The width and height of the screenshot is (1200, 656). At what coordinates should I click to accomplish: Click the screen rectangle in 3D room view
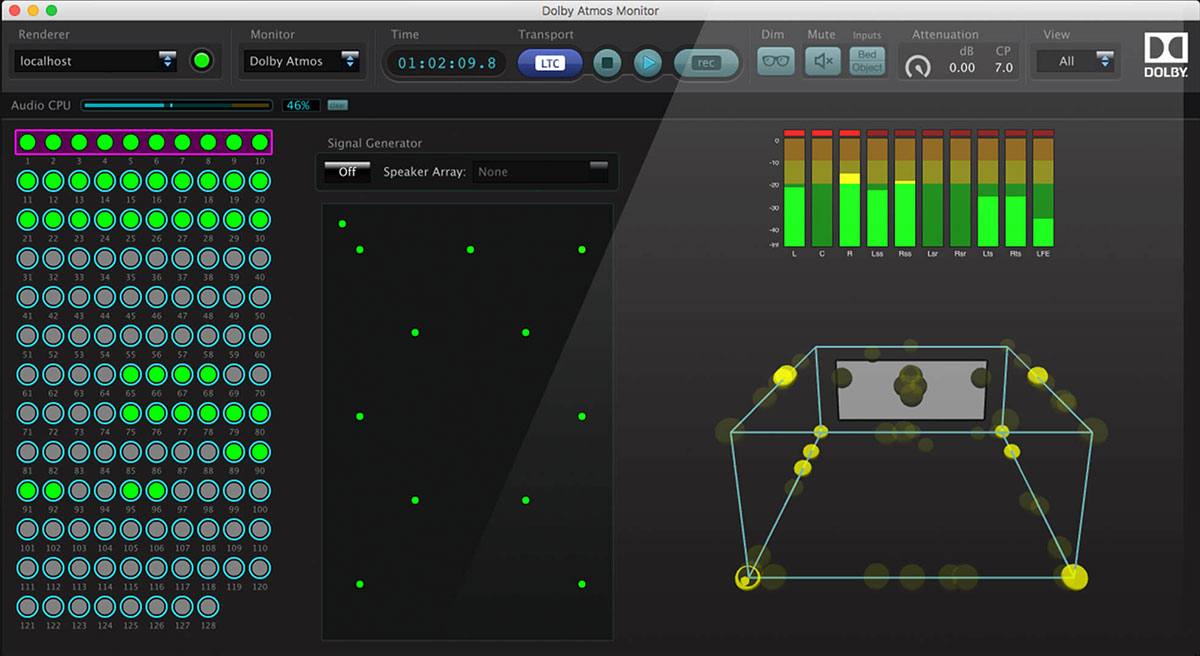coord(911,389)
